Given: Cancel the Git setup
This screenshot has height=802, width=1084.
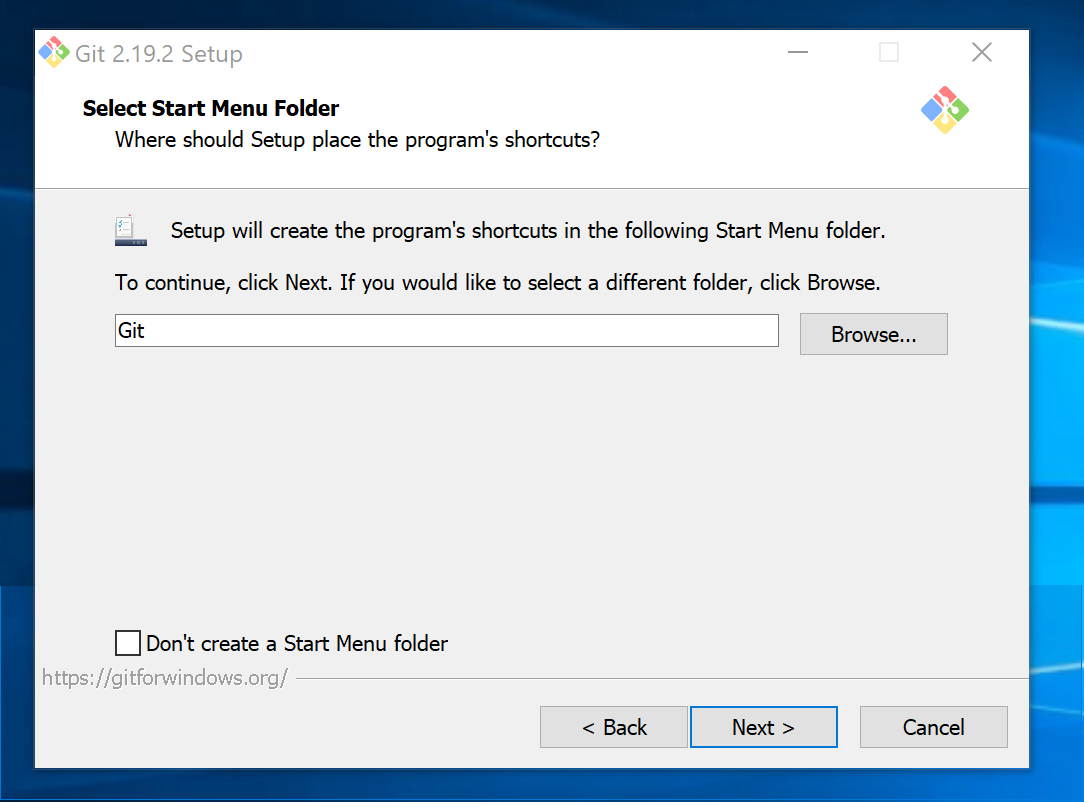Looking at the screenshot, I should 934,727.
